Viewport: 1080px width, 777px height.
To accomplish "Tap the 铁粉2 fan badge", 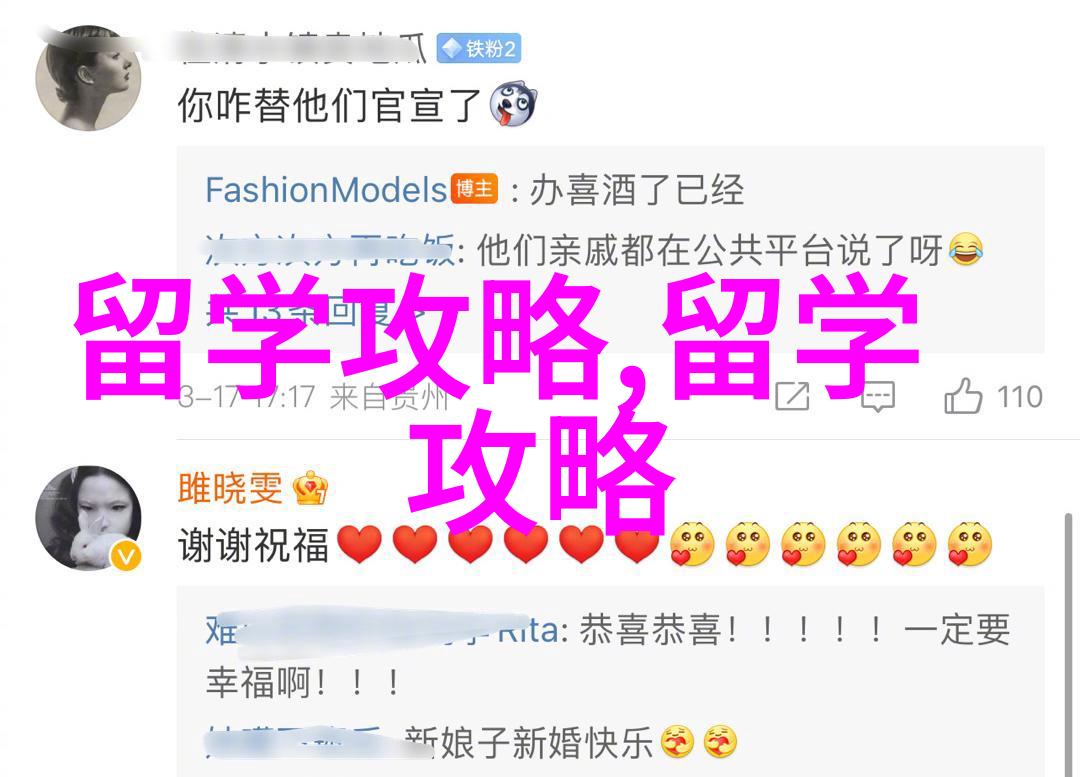I will click(479, 49).
